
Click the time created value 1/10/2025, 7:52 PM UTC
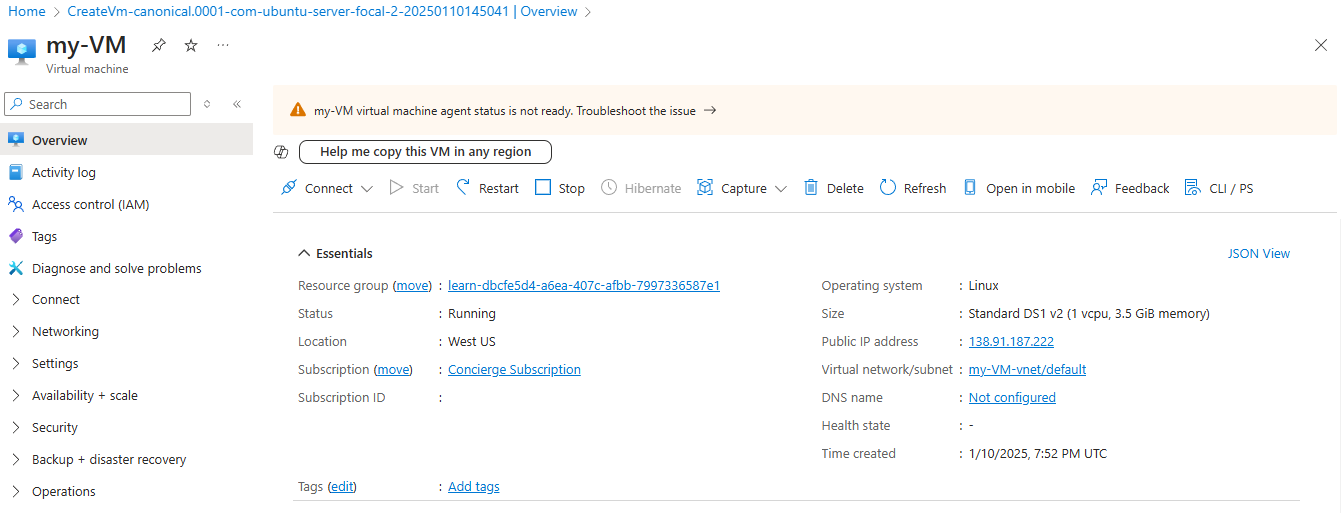pos(1038,453)
